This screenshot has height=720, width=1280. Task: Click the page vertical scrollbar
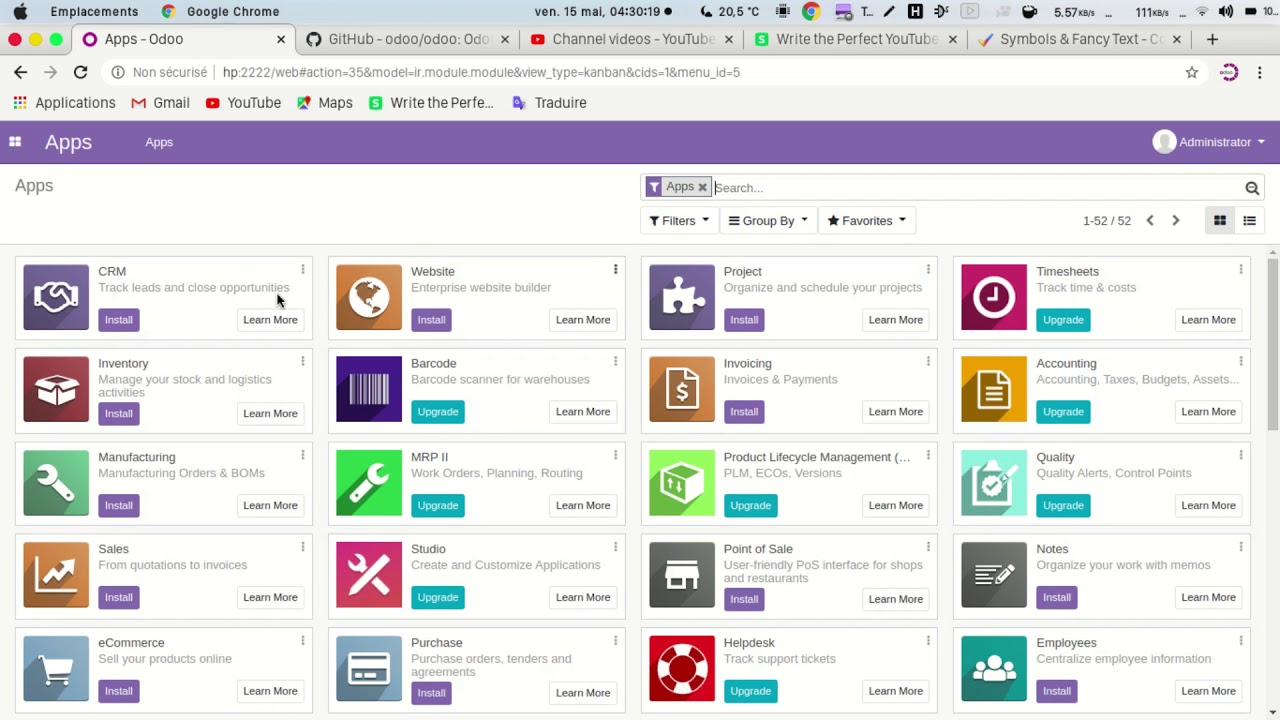[1273, 345]
